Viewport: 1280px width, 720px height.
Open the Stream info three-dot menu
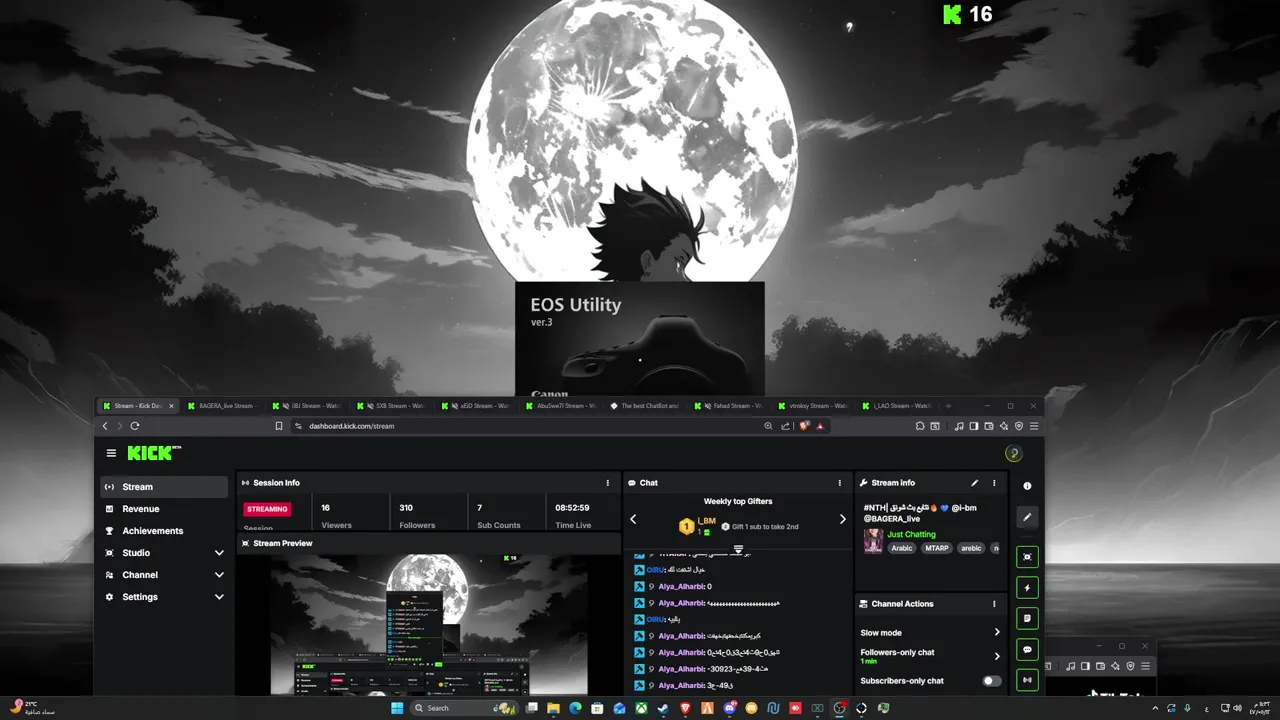994,483
